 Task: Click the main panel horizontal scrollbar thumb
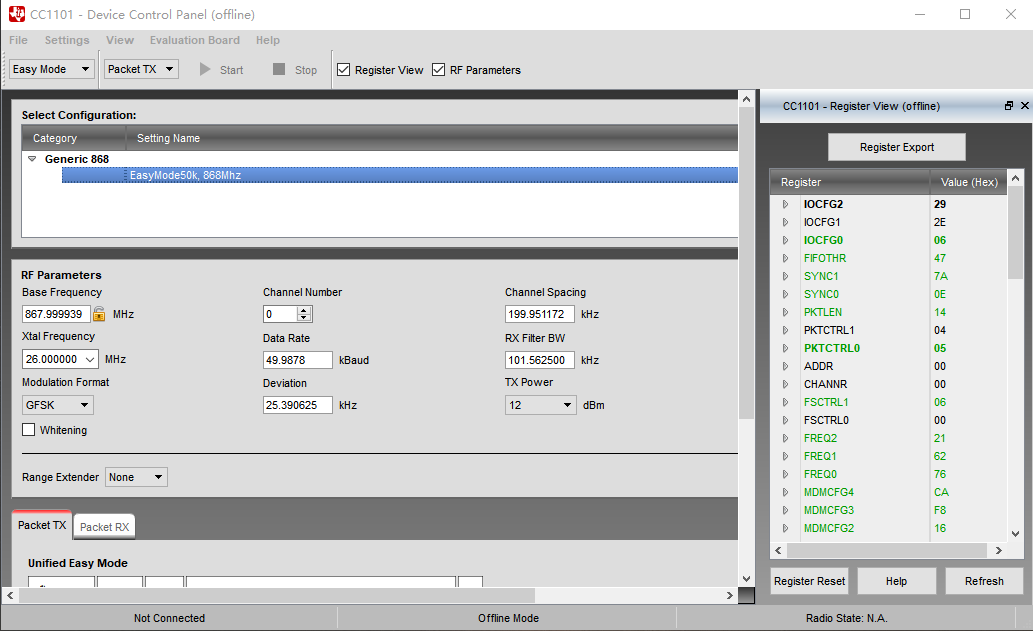[x=277, y=595]
